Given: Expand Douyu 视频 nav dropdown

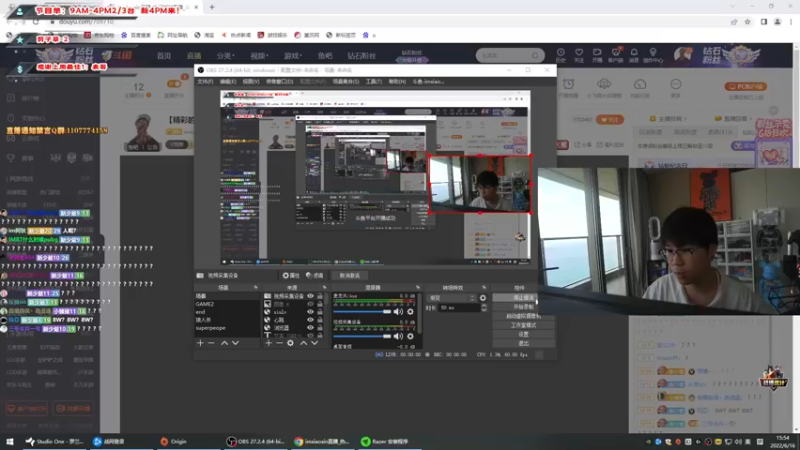Looking at the screenshot, I should coord(259,56).
